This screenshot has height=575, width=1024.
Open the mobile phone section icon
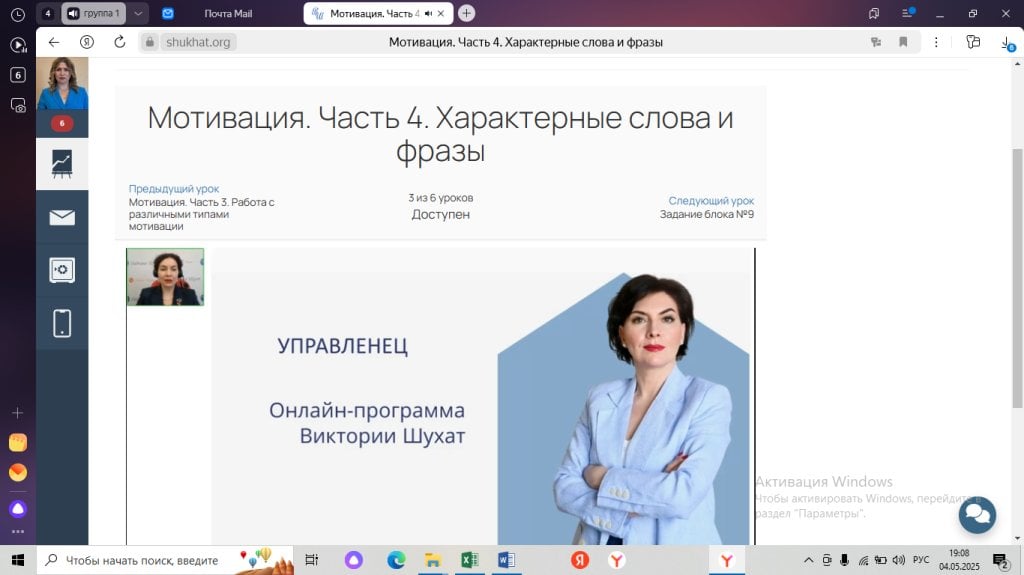pos(62,323)
